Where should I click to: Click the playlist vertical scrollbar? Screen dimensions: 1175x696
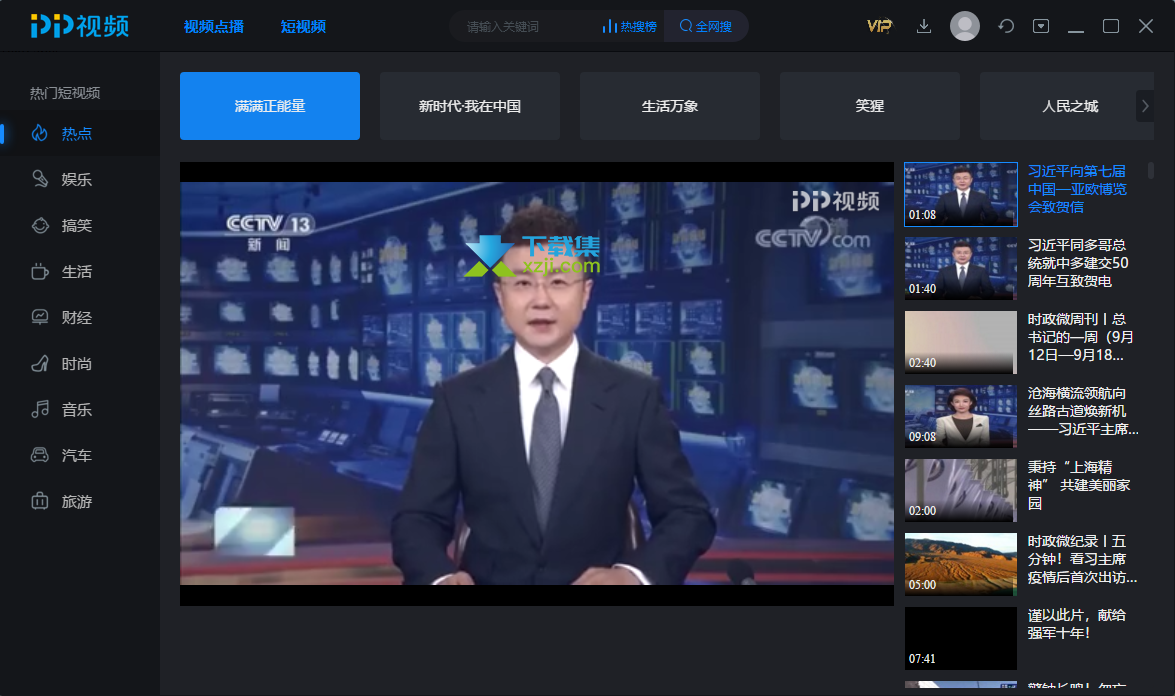pyautogui.click(x=1150, y=171)
